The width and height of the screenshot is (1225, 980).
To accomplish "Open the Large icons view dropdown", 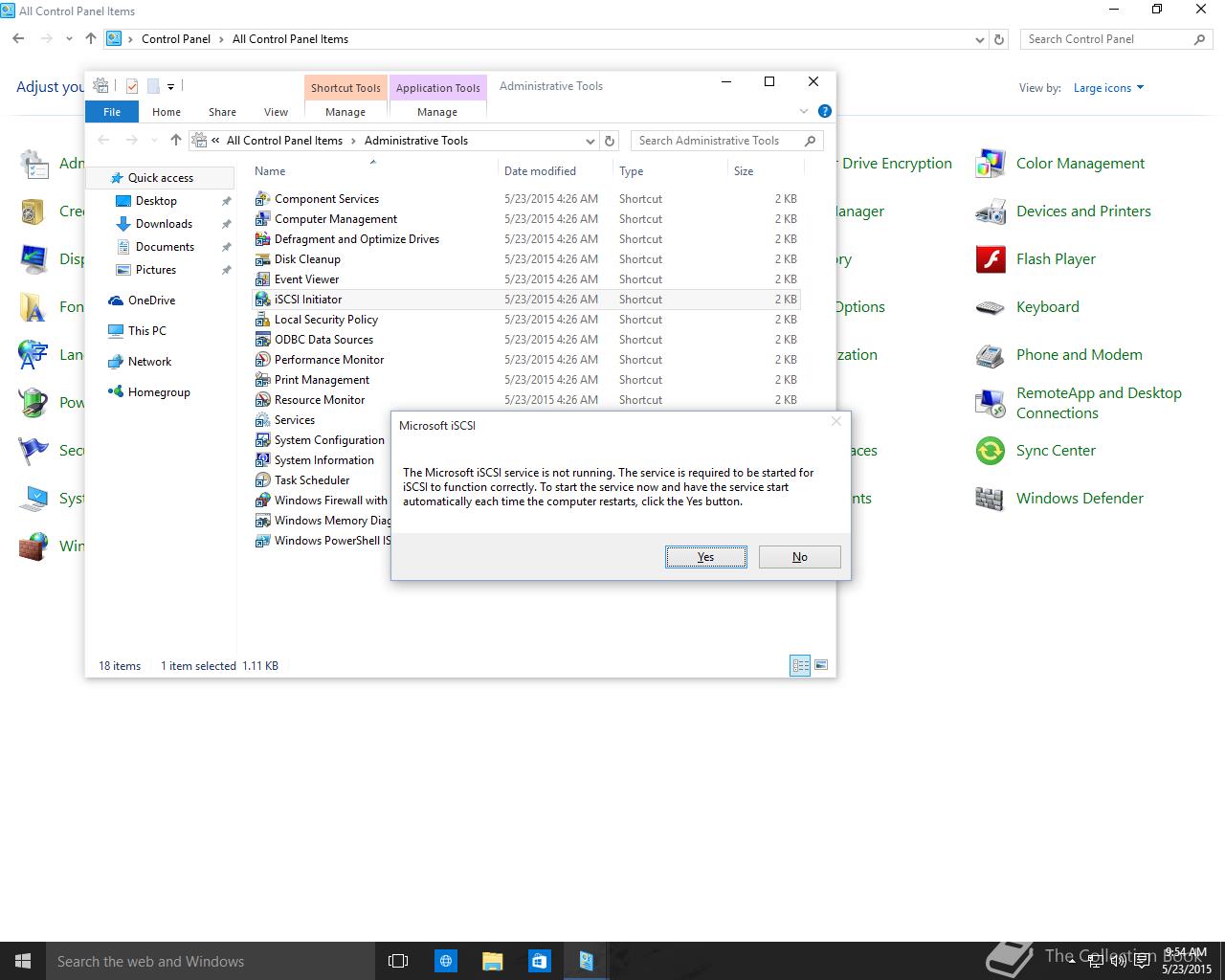I will click(x=1108, y=88).
